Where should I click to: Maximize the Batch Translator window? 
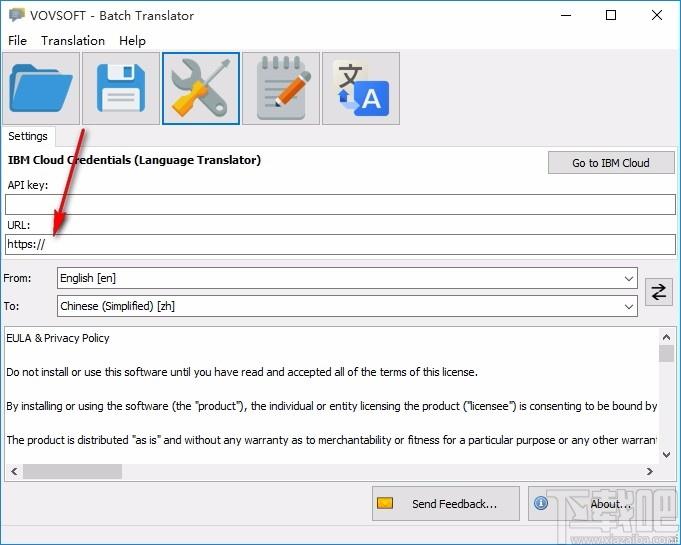[611, 15]
